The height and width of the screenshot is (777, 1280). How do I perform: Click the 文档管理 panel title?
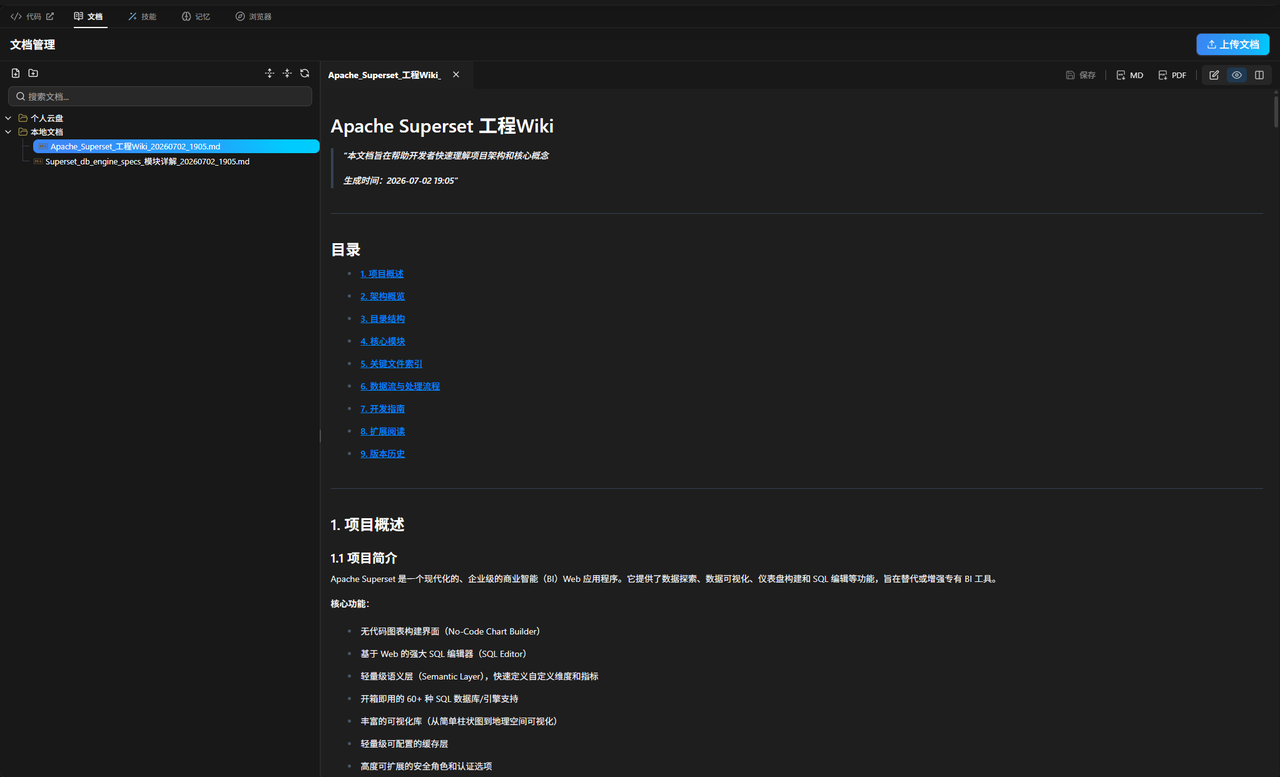[33, 45]
